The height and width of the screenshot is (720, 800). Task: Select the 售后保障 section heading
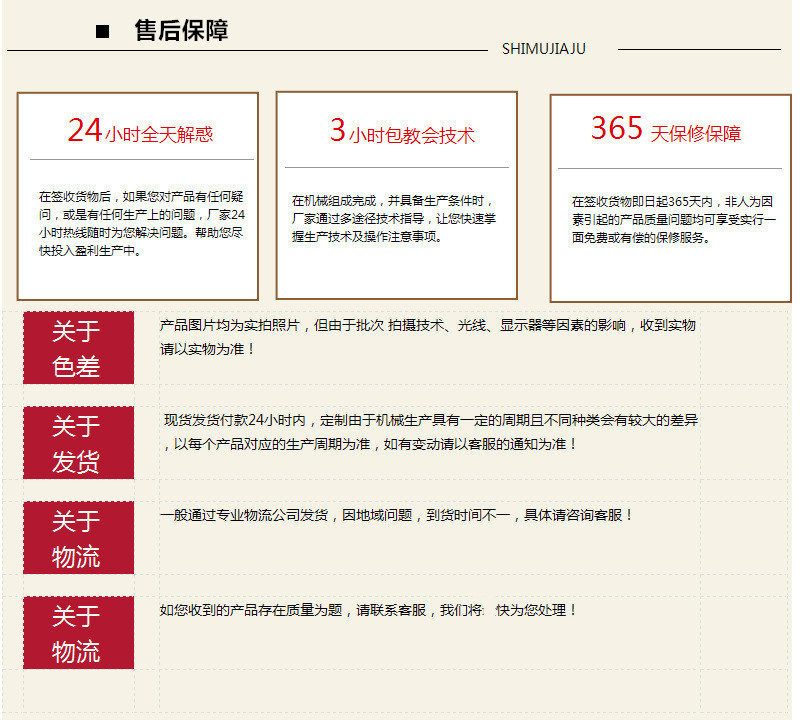[x=181, y=31]
